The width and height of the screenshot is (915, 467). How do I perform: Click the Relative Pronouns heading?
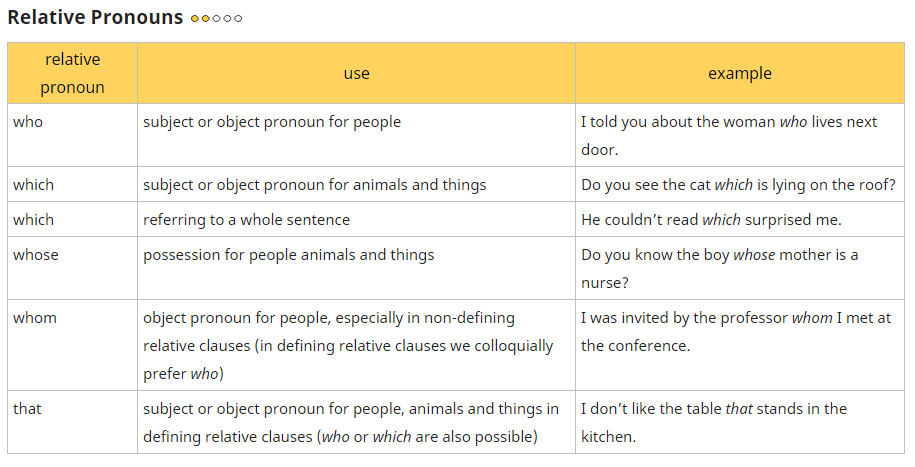95,18
